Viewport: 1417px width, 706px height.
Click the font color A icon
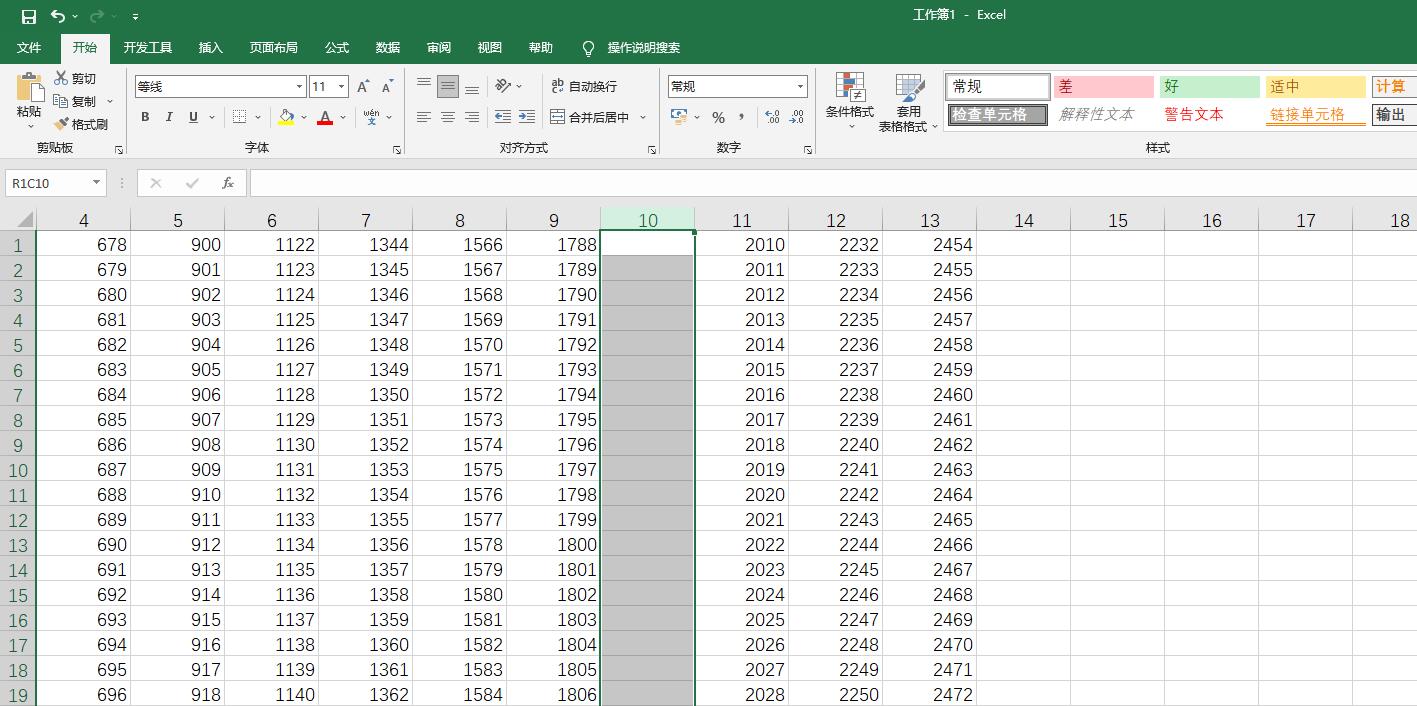point(324,117)
